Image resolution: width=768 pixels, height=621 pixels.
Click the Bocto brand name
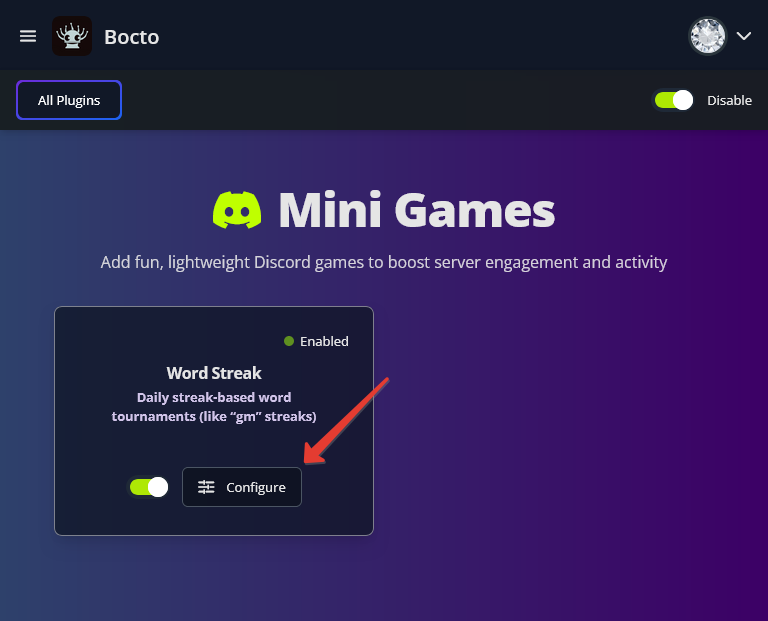[x=132, y=37]
